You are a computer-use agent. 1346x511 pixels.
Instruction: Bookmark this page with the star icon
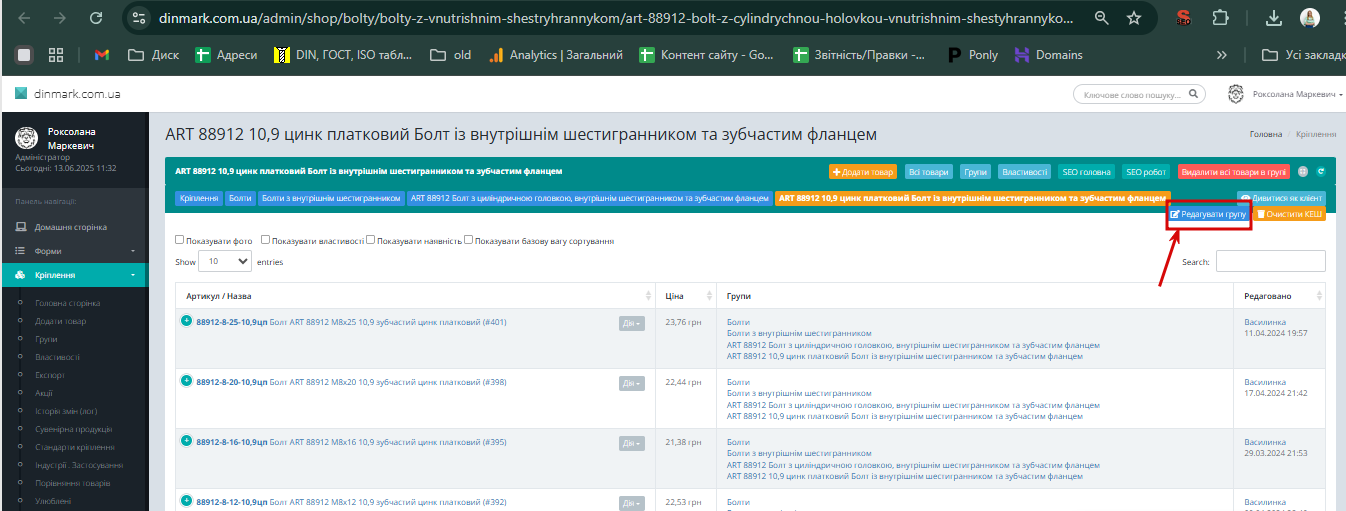[x=1133, y=18]
